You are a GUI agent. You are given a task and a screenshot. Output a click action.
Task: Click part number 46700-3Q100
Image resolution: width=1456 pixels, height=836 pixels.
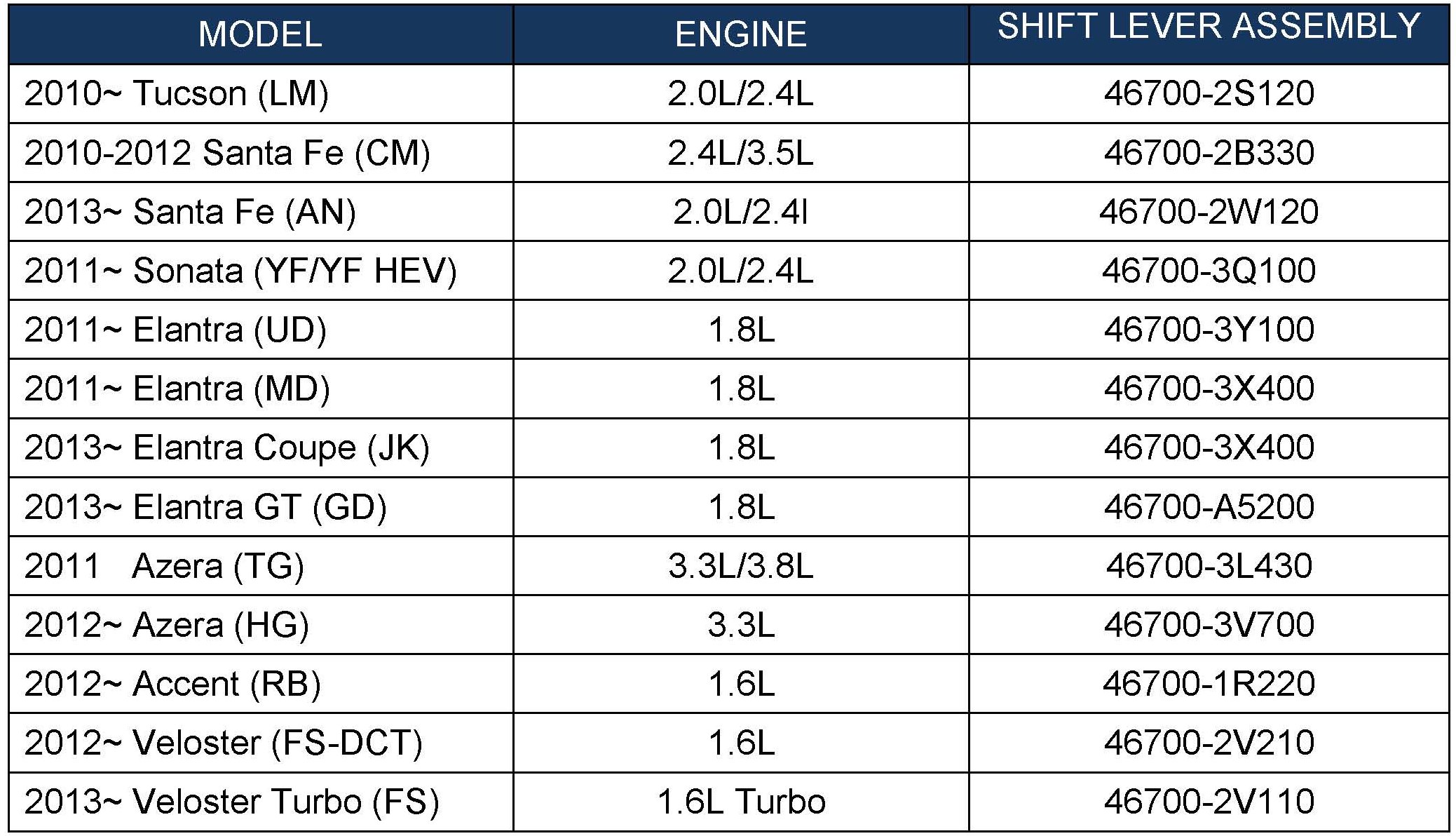(x=1209, y=271)
